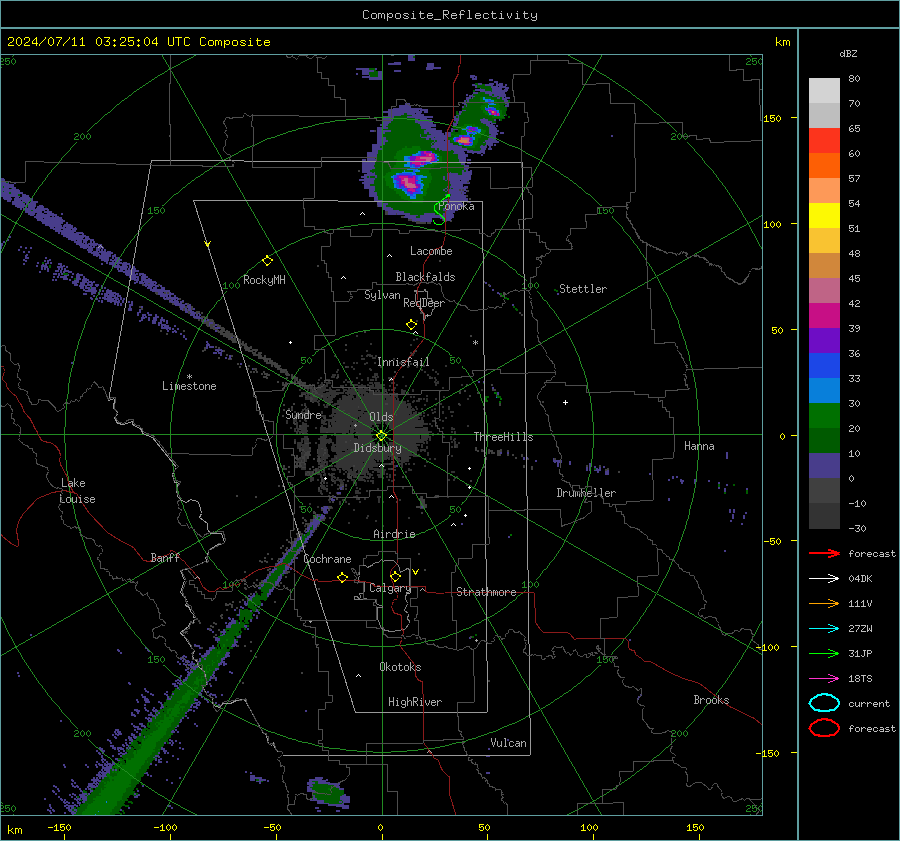The width and height of the screenshot is (900, 841).
Task: Click the magenta 18TS arrow icon
Action: [824, 679]
